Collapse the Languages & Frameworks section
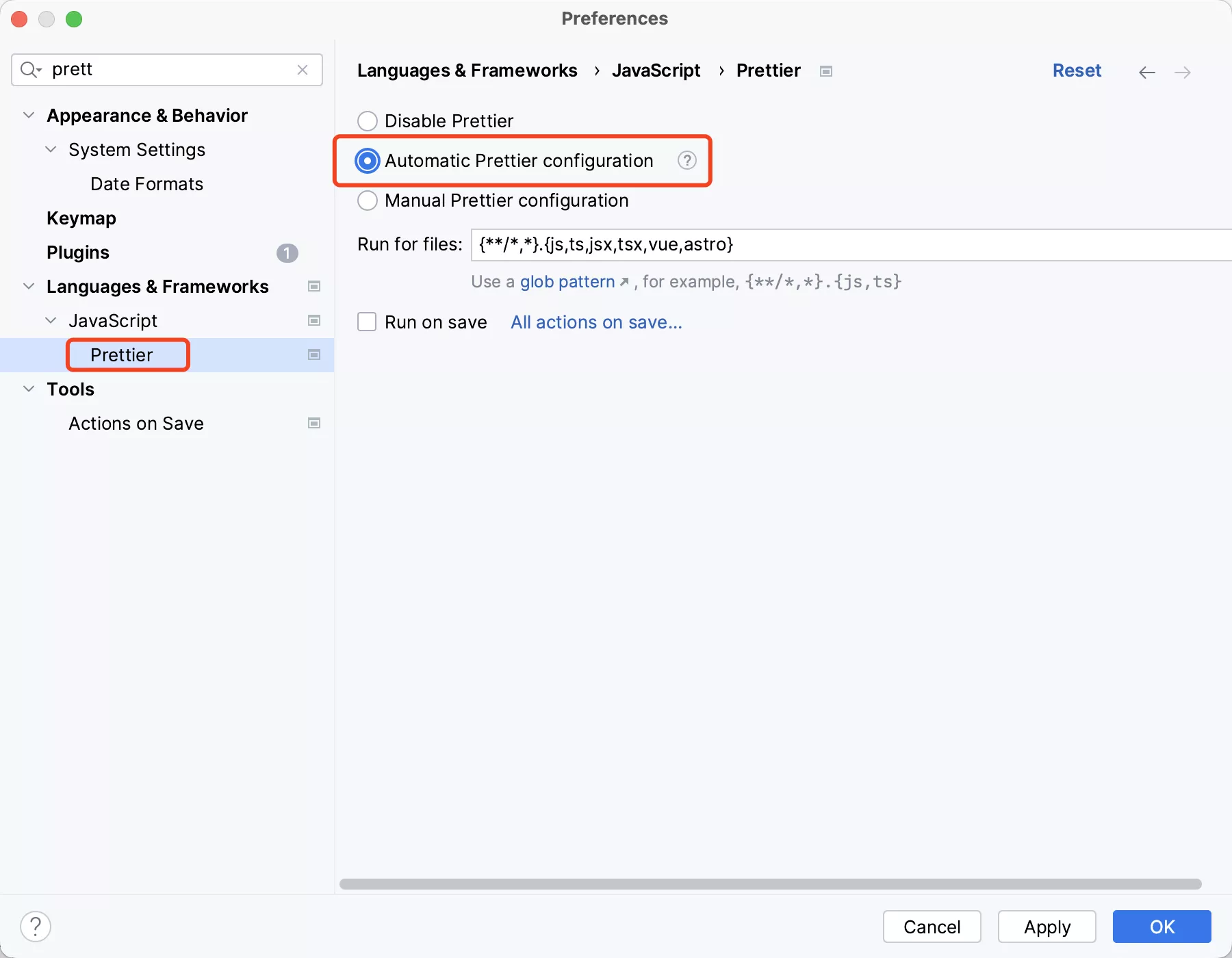 tap(29, 286)
